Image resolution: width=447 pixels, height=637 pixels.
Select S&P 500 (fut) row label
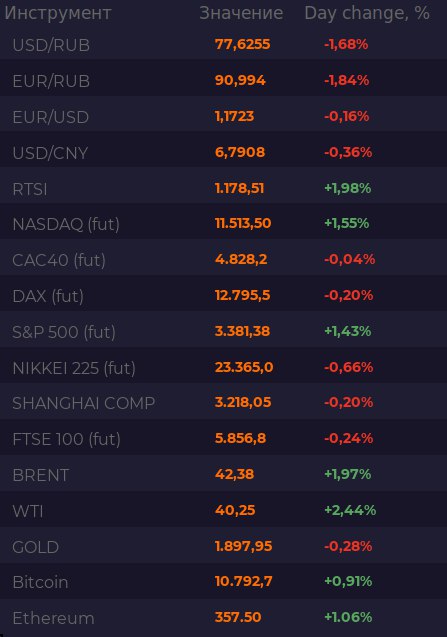[x=64, y=332]
